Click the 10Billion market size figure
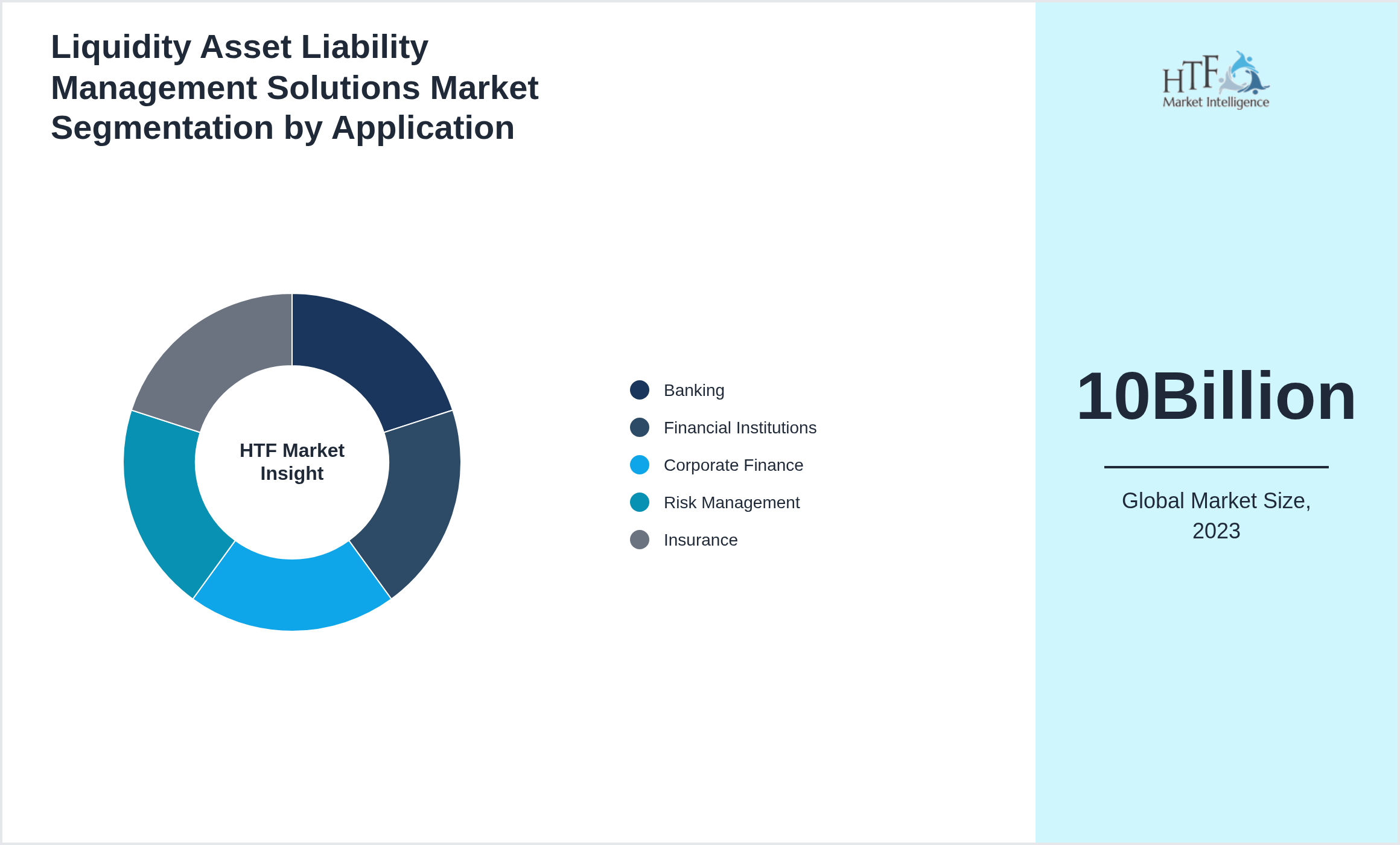 1216,396
